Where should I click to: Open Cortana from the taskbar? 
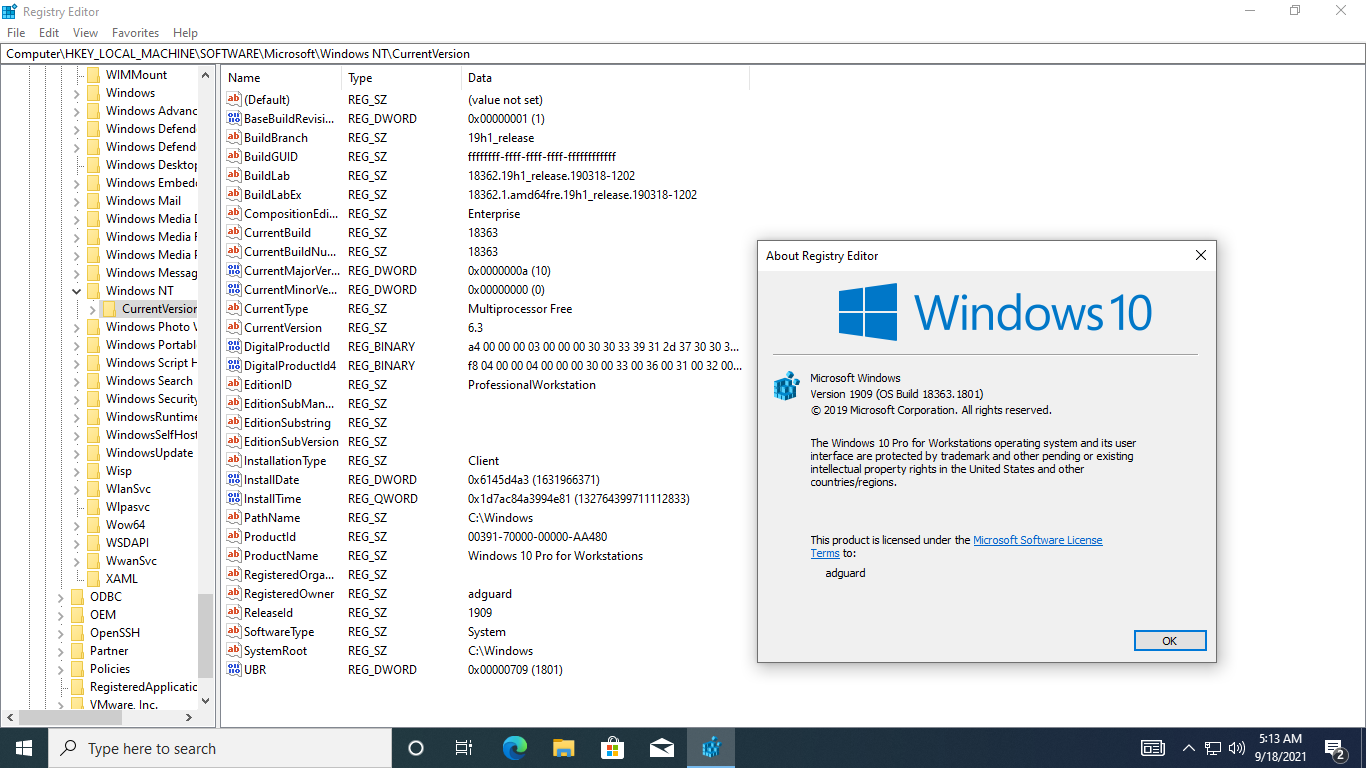416,748
